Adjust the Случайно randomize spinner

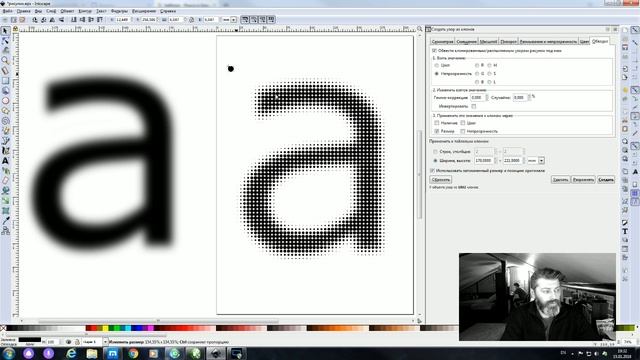click(529, 98)
